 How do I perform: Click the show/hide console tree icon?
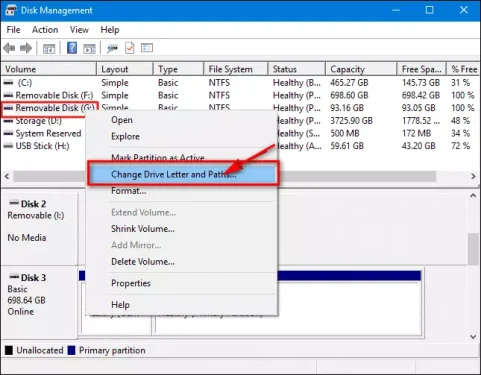pyautogui.click(x=49, y=49)
